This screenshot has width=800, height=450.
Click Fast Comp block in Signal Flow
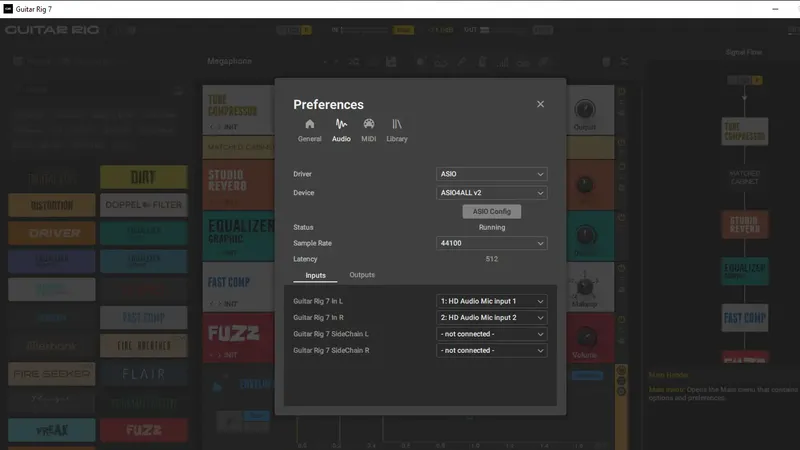744,318
